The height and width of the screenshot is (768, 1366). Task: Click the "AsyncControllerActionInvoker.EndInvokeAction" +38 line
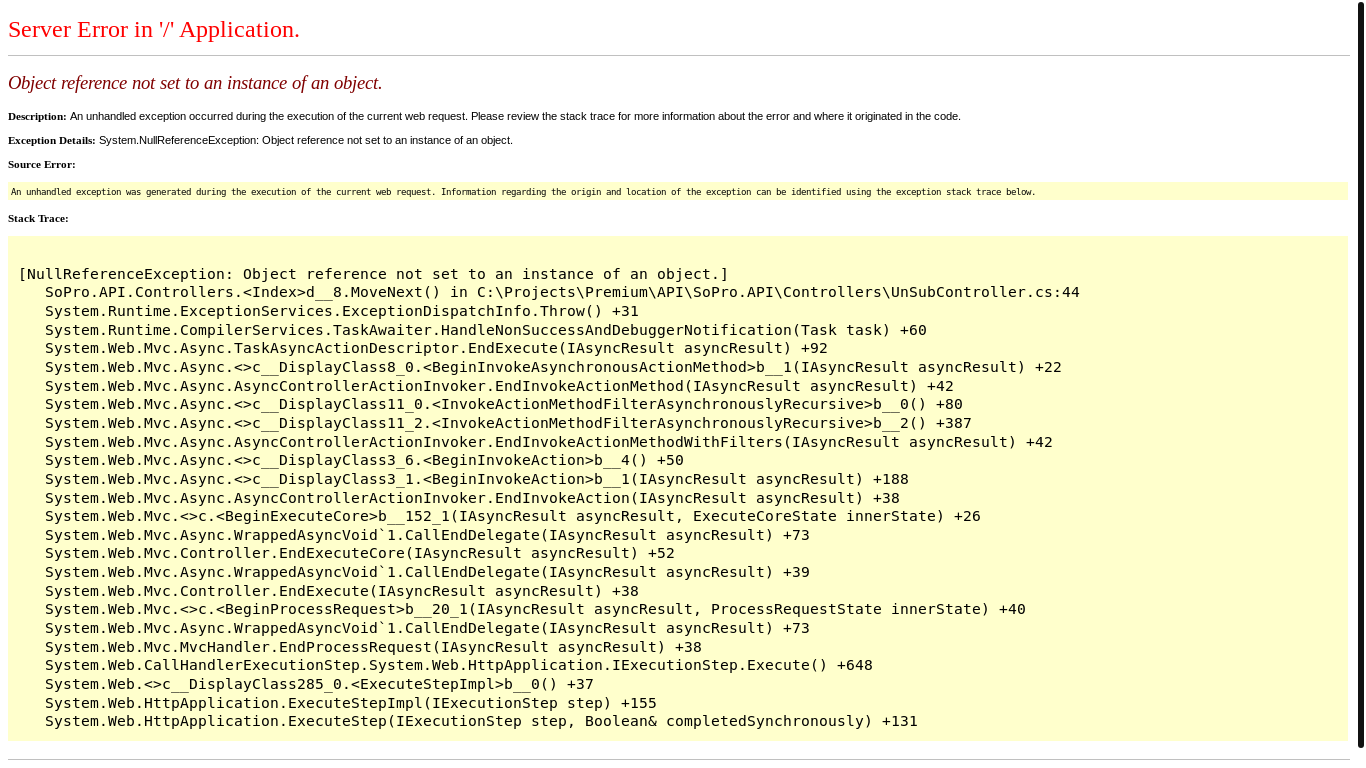pos(472,498)
